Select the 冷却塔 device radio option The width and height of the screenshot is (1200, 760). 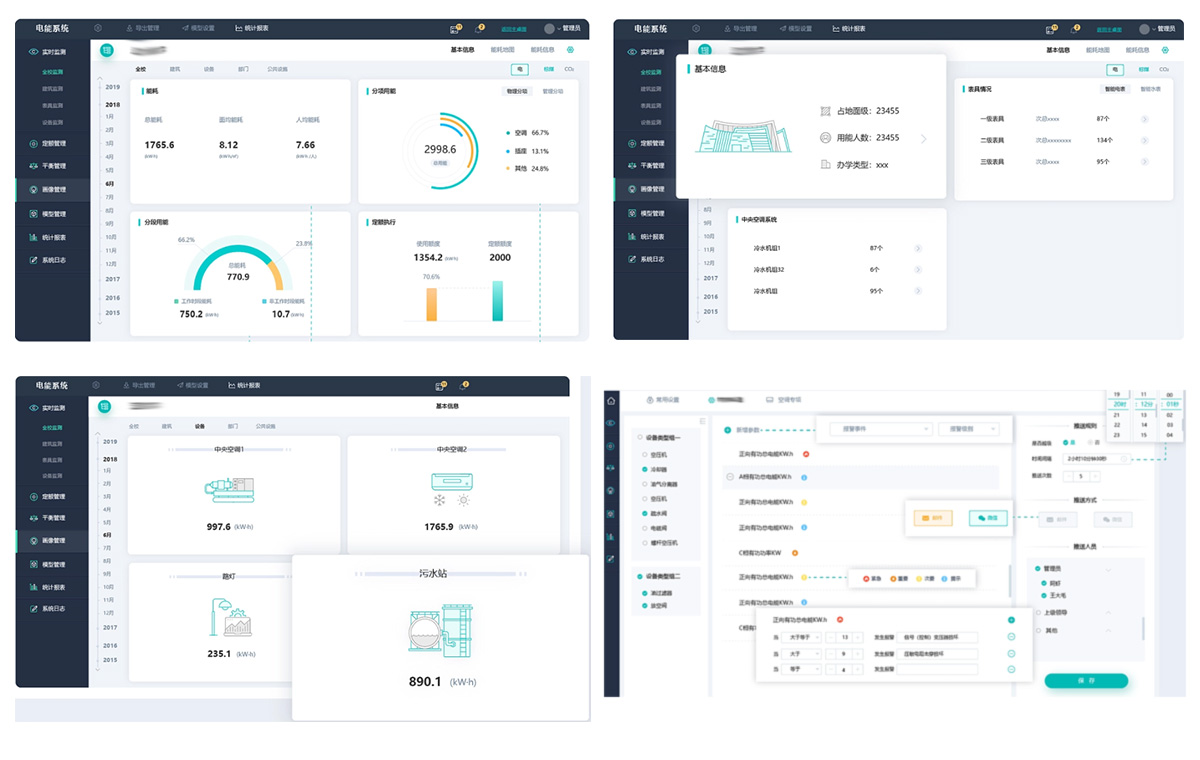[646, 468]
